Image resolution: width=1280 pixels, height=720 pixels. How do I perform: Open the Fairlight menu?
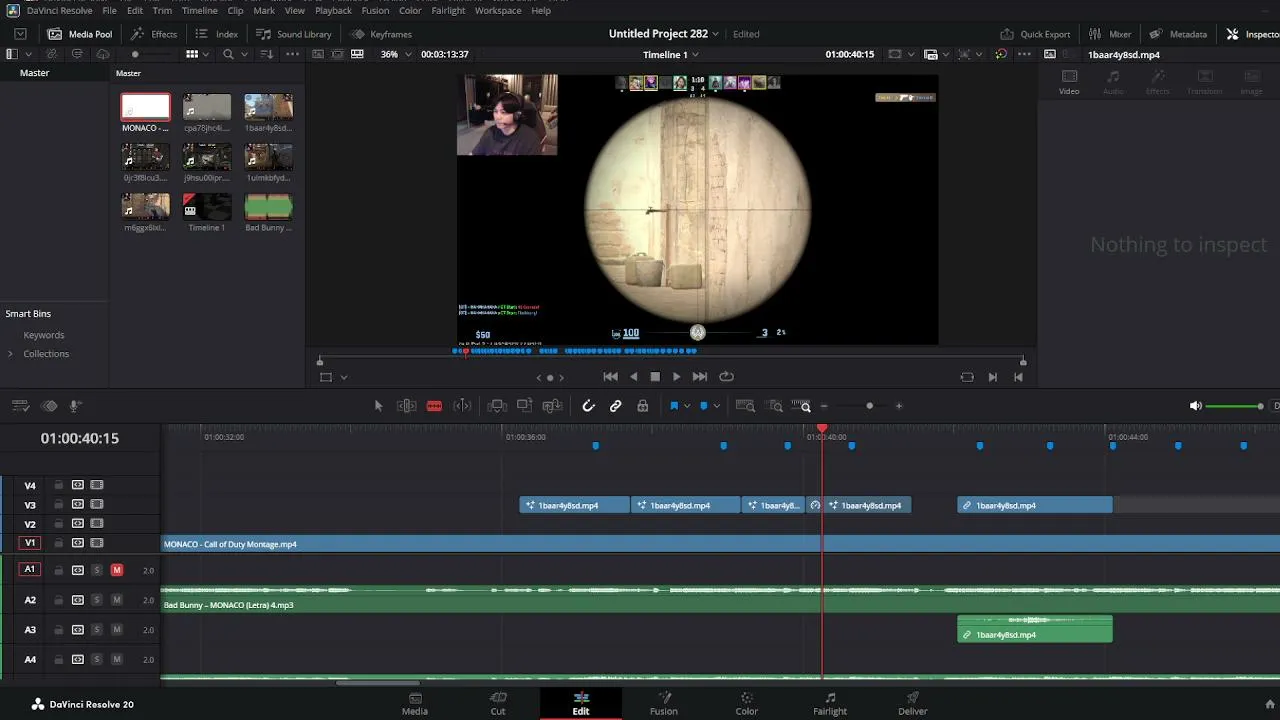[448, 11]
